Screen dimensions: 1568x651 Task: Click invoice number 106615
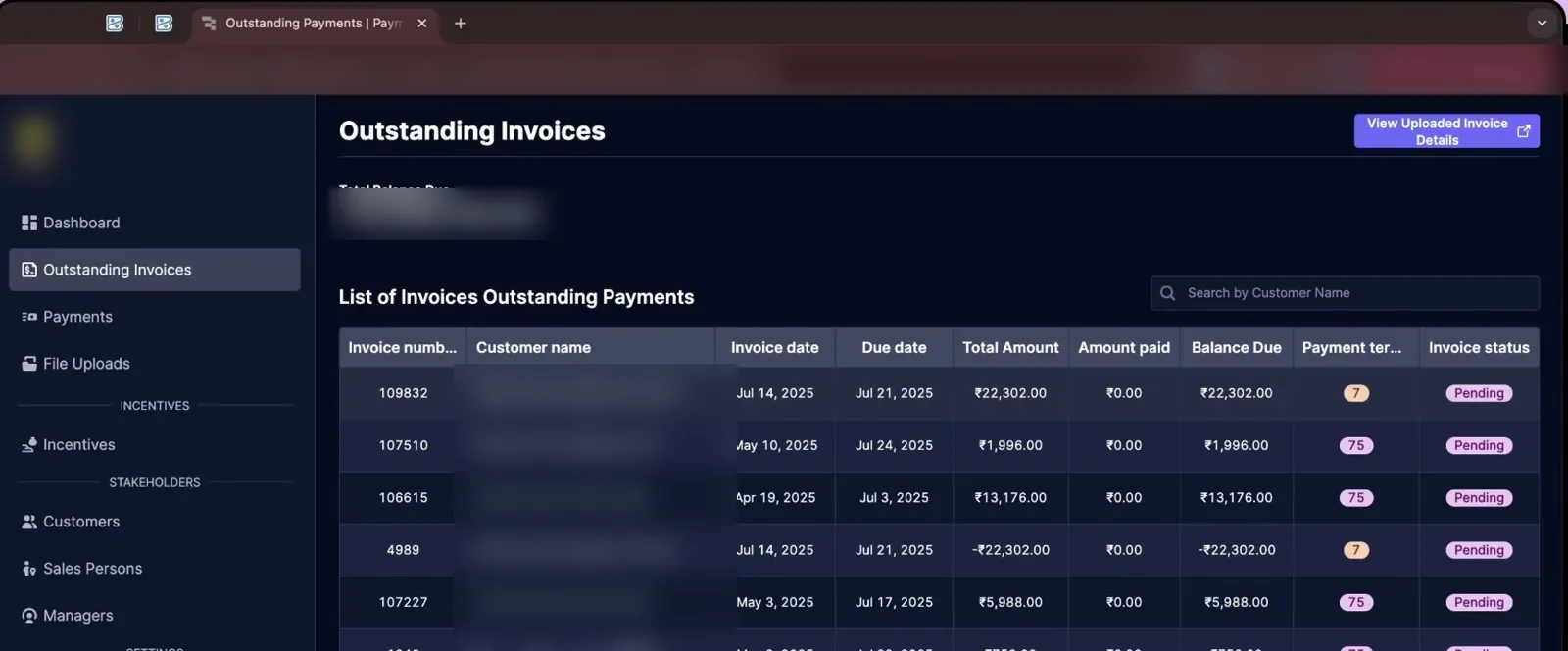(x=404, y=498)
